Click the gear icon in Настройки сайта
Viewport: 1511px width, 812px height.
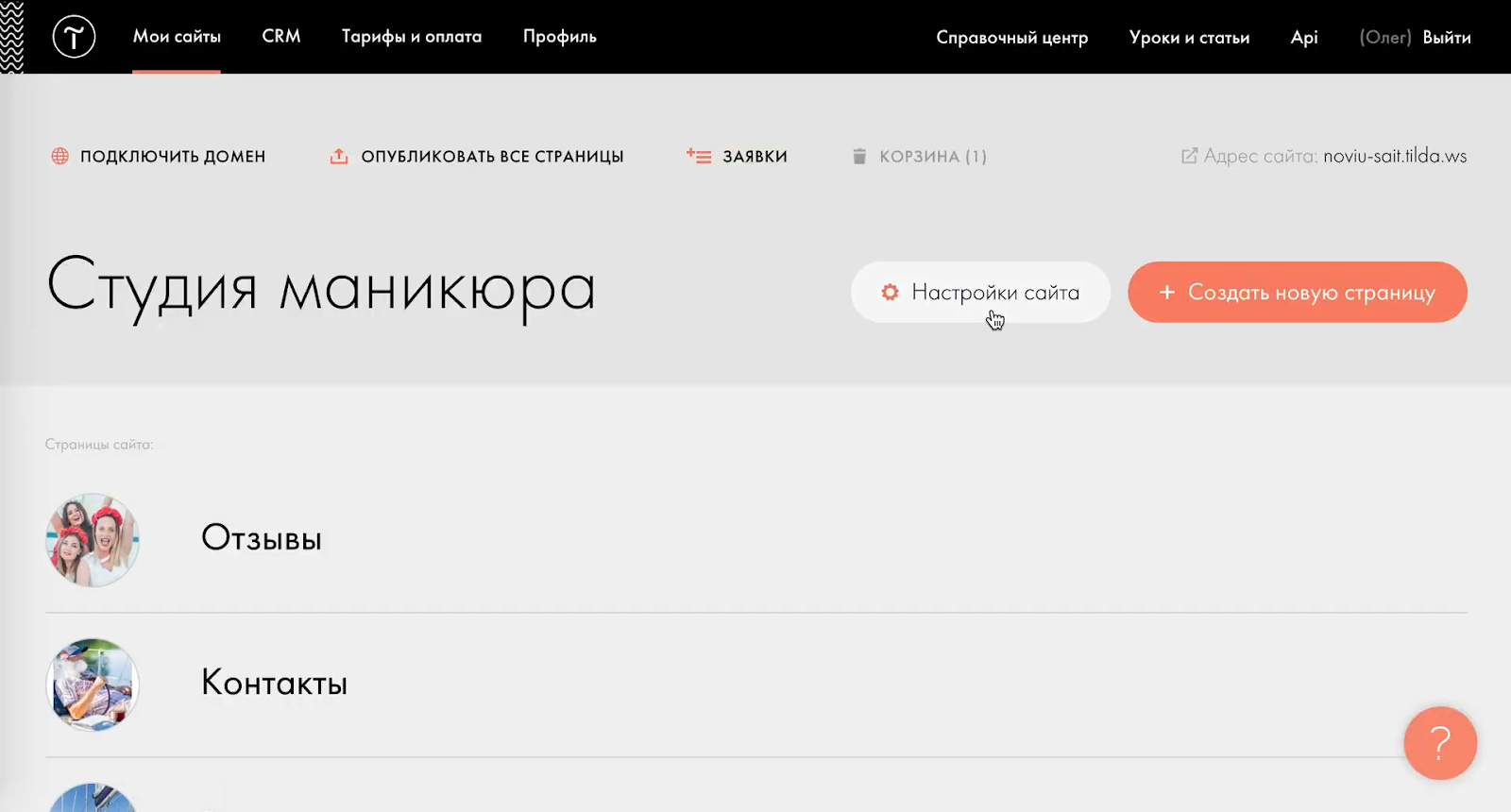[890, 293]
